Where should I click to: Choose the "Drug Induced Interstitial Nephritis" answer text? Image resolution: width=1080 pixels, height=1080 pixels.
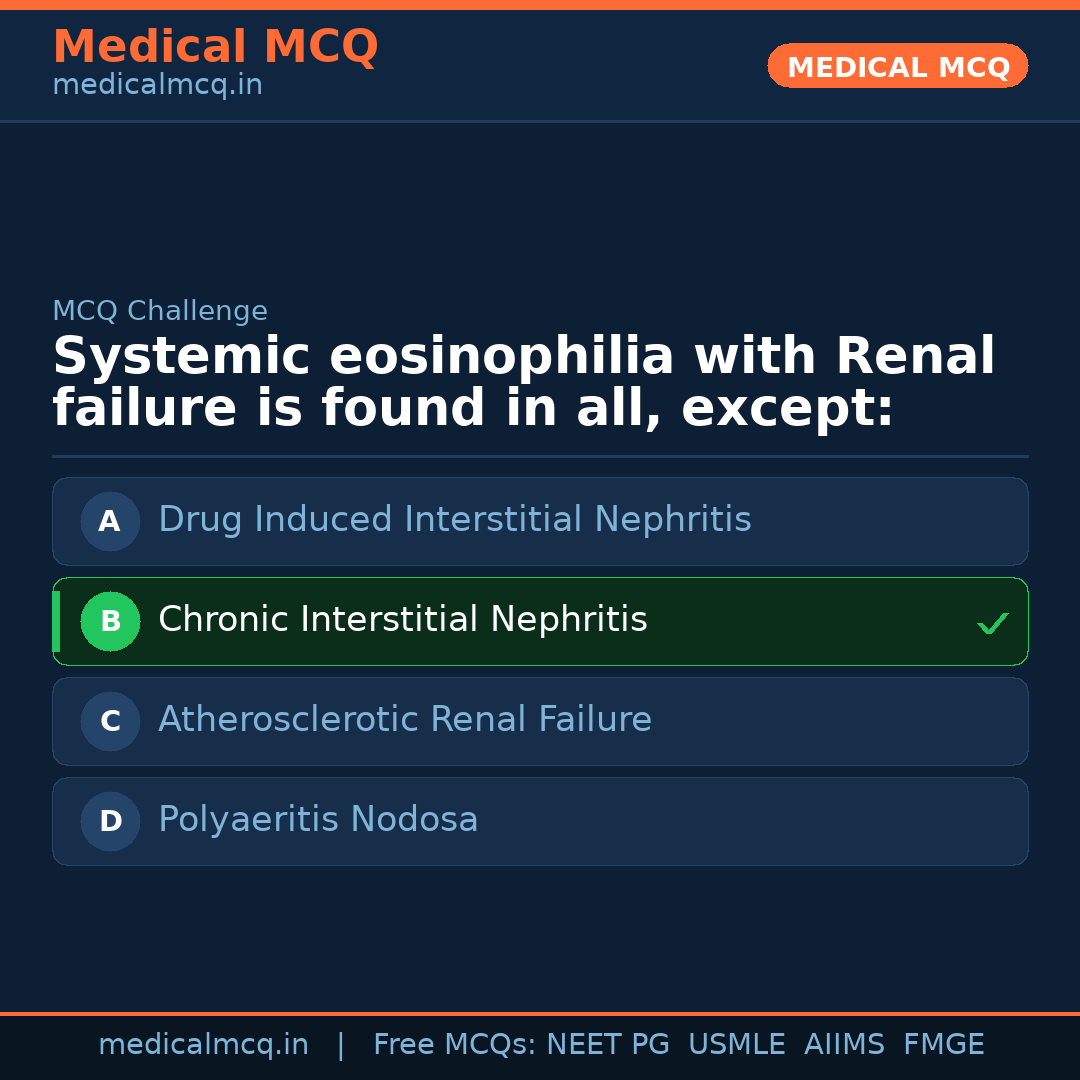(454, 520)
